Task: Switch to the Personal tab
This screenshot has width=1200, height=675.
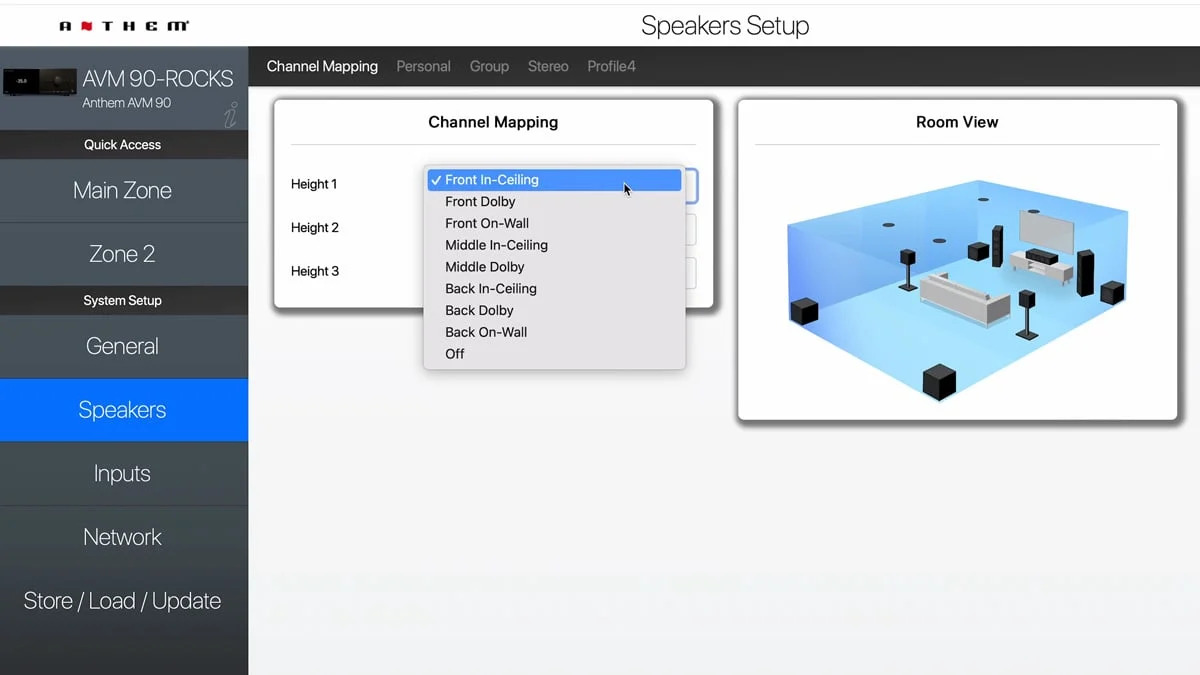Action: pos(423,66)
